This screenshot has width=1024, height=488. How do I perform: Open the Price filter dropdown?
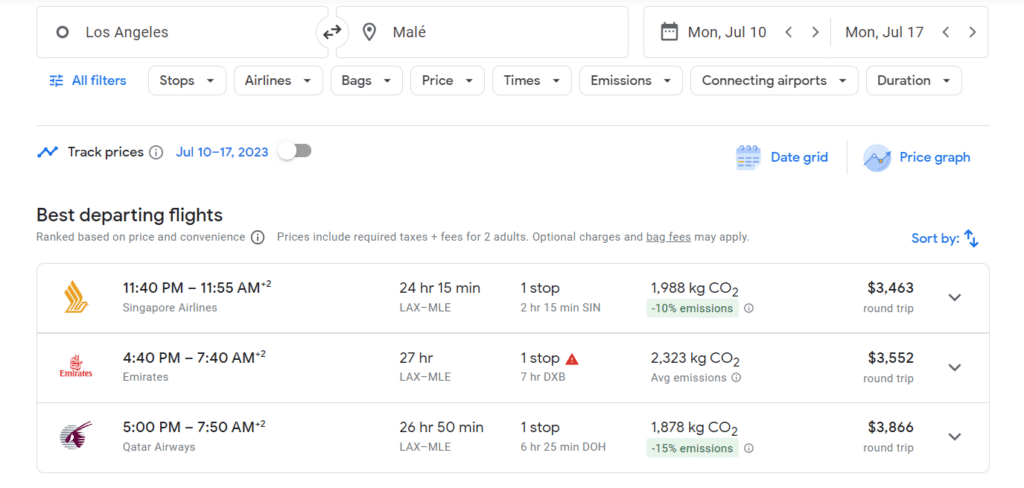point(447,80)
